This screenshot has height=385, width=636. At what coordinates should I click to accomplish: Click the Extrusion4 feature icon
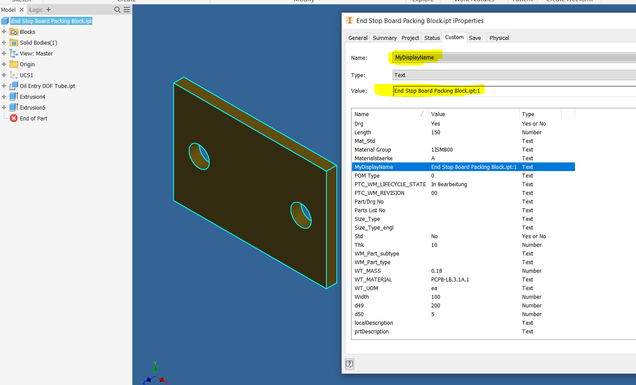14,97
